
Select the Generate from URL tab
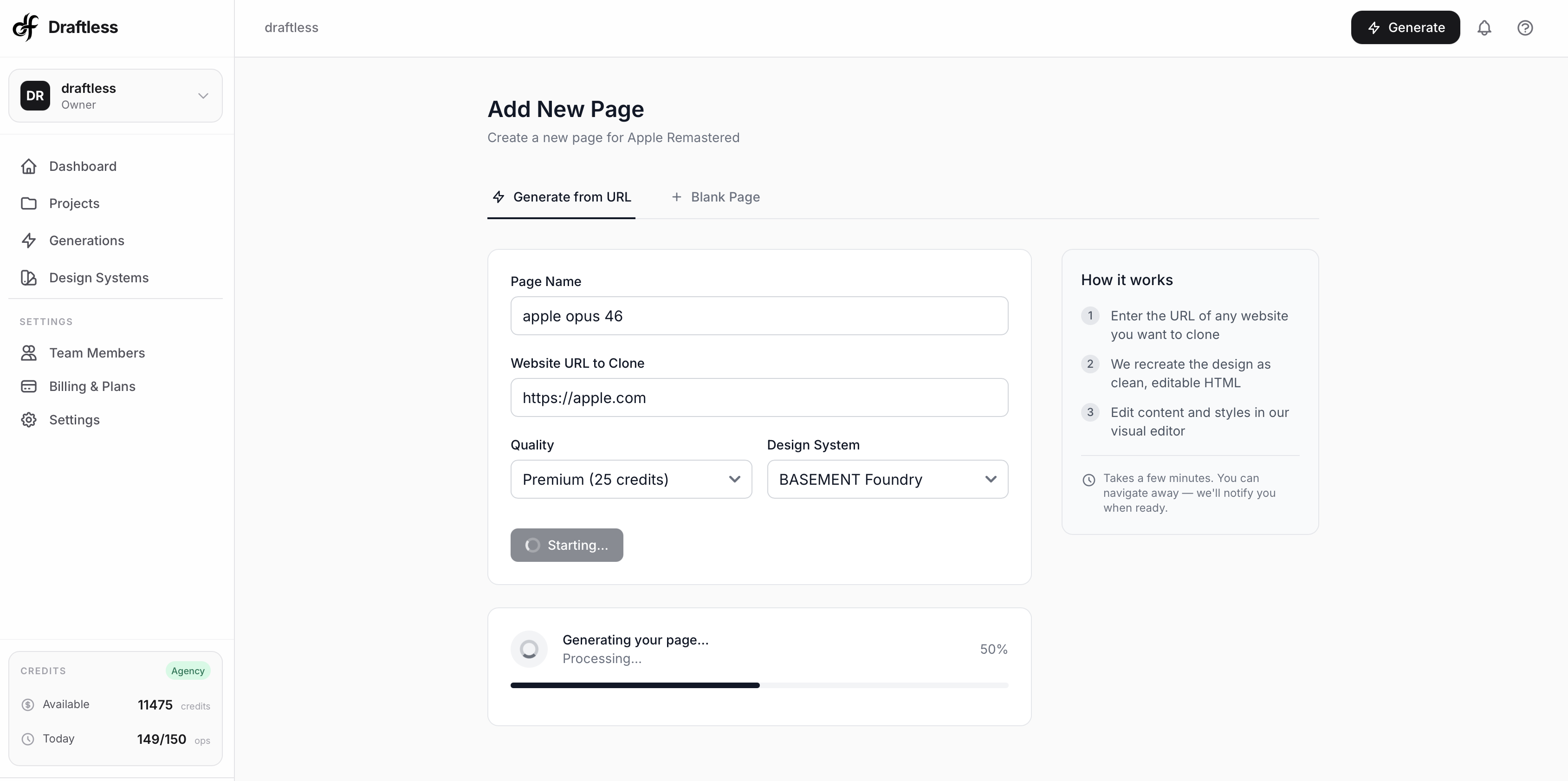point(561,196)
